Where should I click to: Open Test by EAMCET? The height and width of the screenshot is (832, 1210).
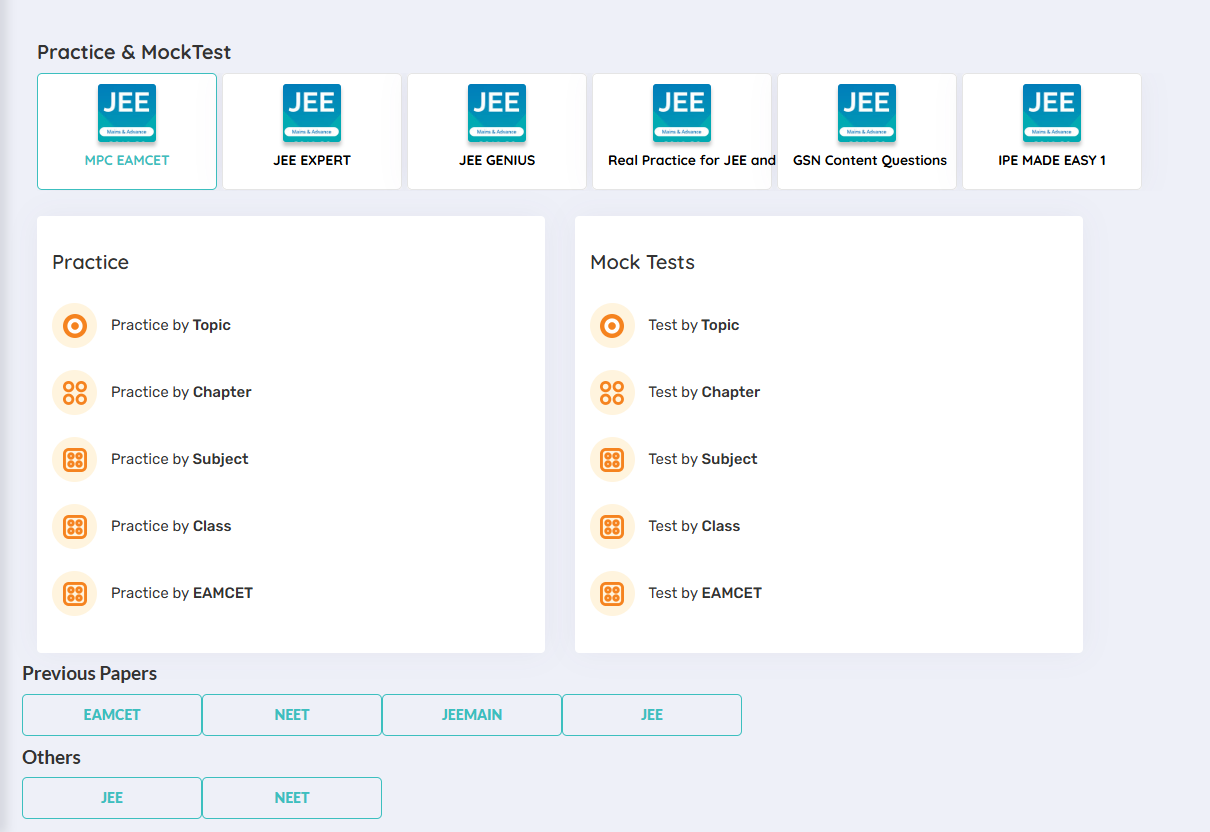705,593
